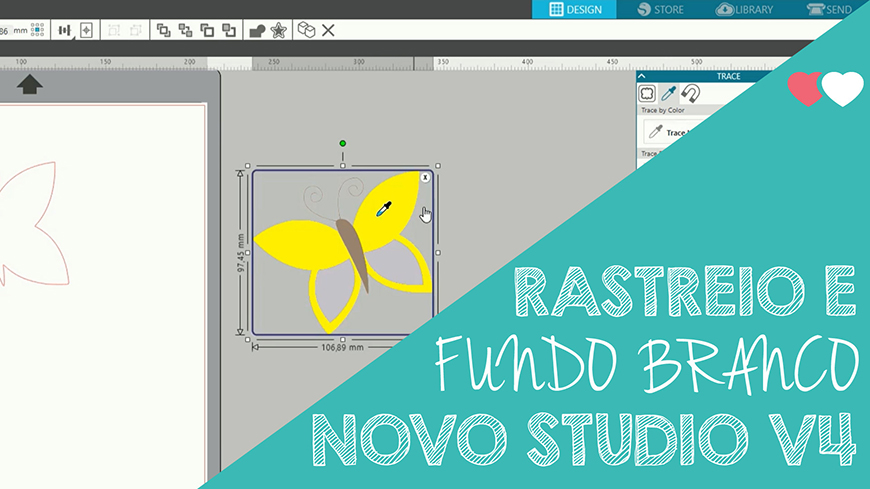870x489 pixels.
Task: Open the LIBRARY tab
Action: pos(745,9)
